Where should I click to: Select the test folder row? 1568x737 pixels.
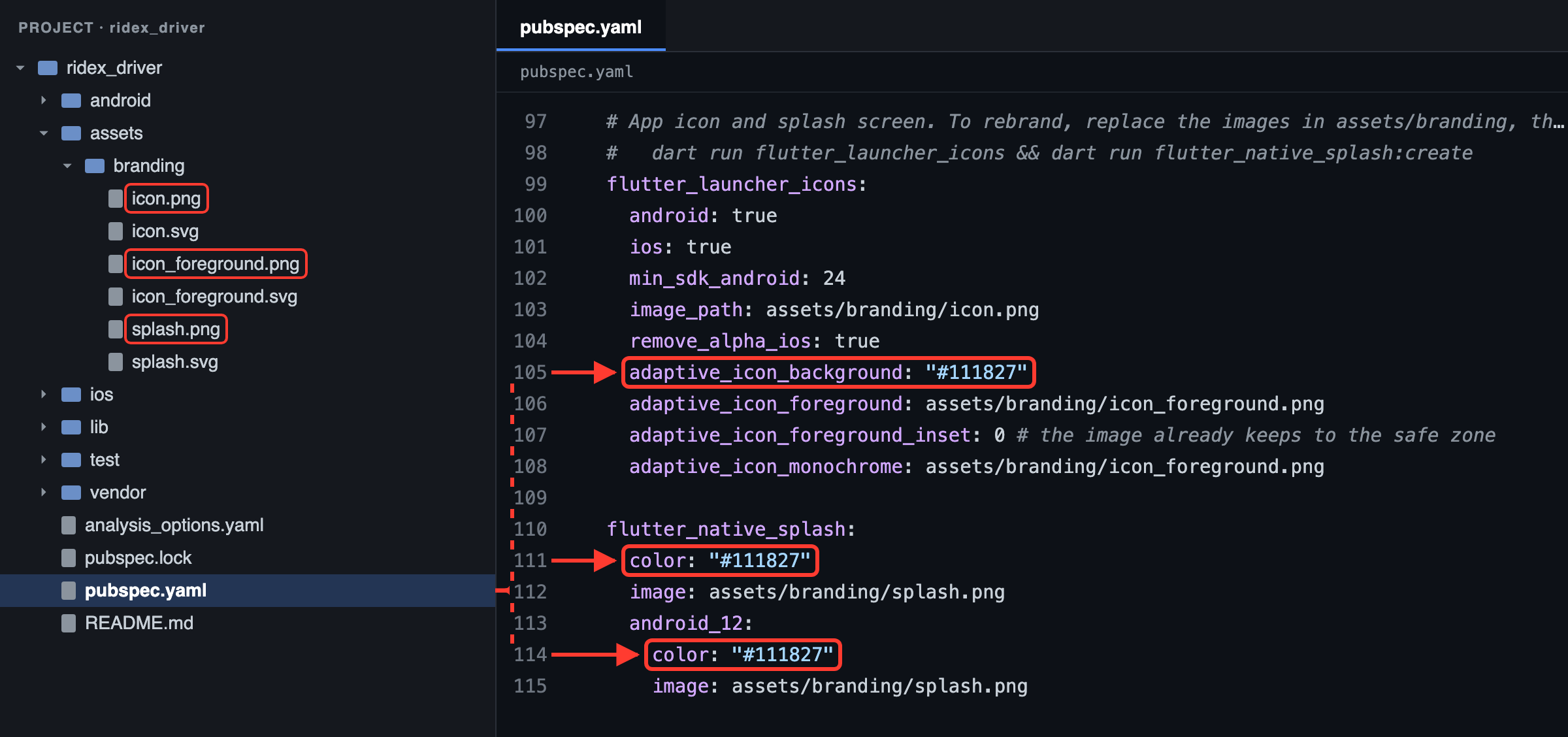(248, 460)
